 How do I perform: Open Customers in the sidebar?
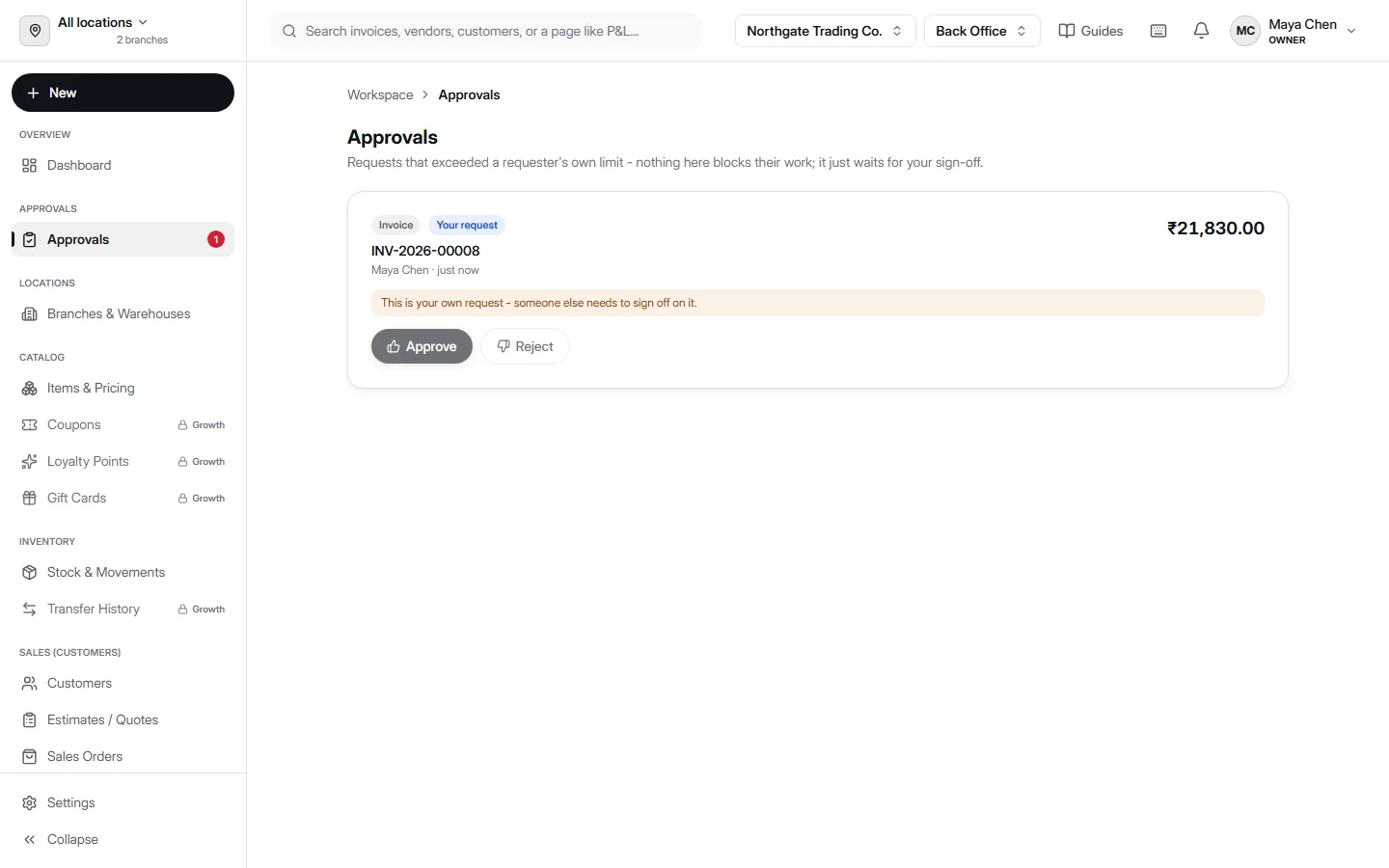pos(123,683)
